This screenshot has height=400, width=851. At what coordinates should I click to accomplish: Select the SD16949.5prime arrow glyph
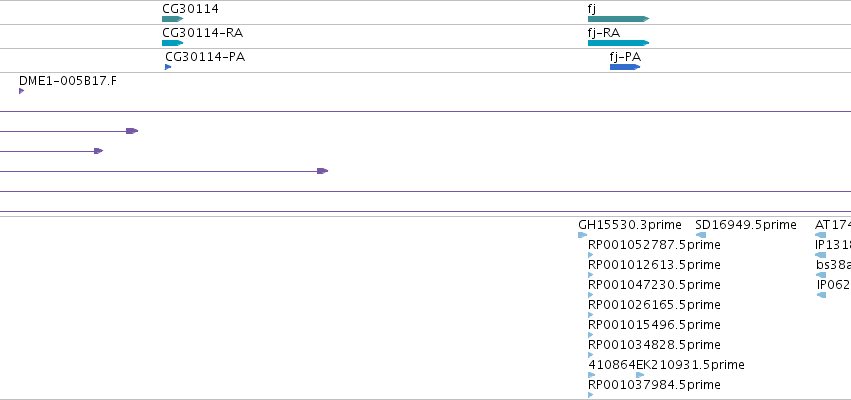click(x=701, y=235)
